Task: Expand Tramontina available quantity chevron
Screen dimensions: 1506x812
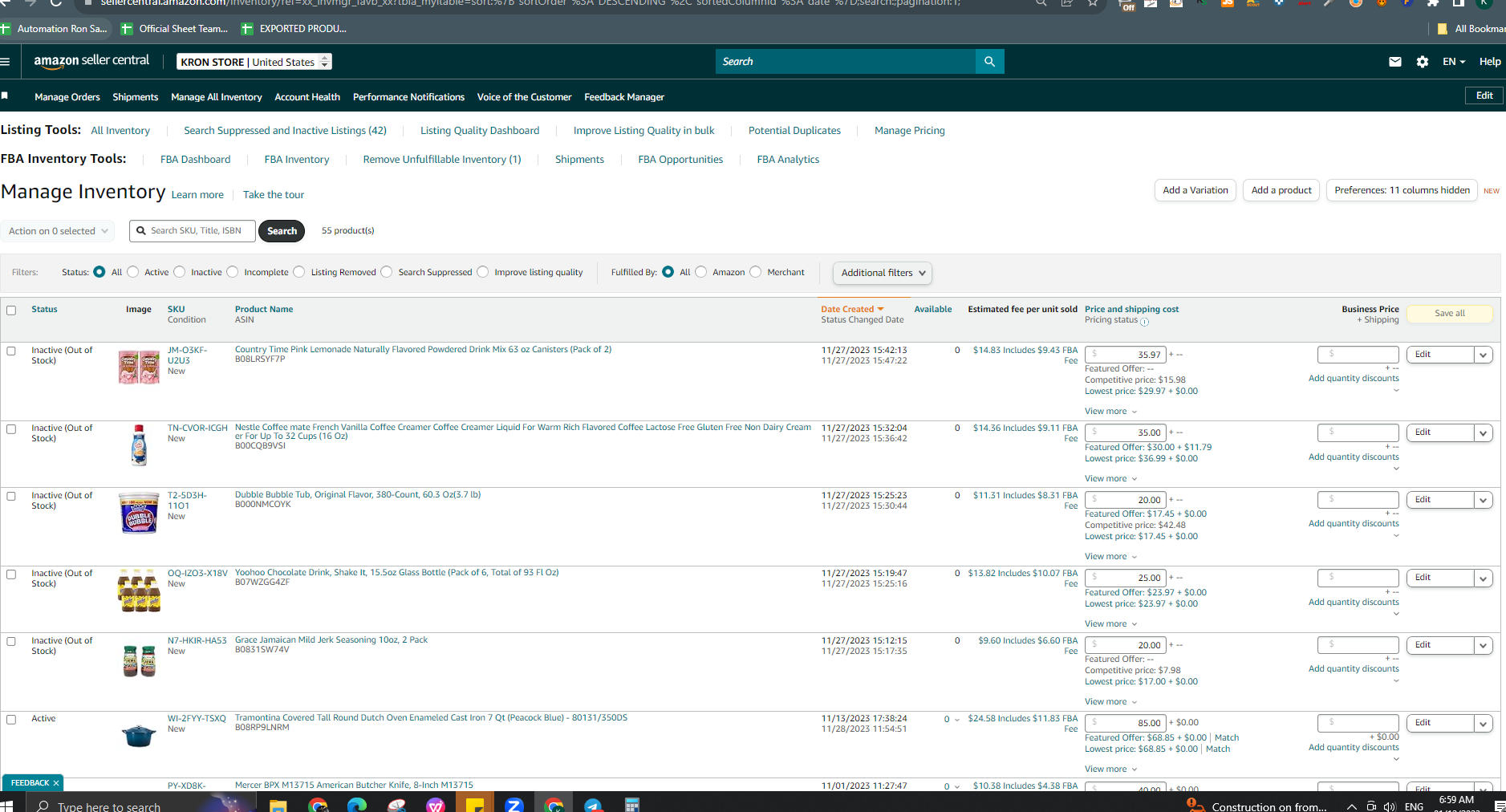Action: [956, 720]
